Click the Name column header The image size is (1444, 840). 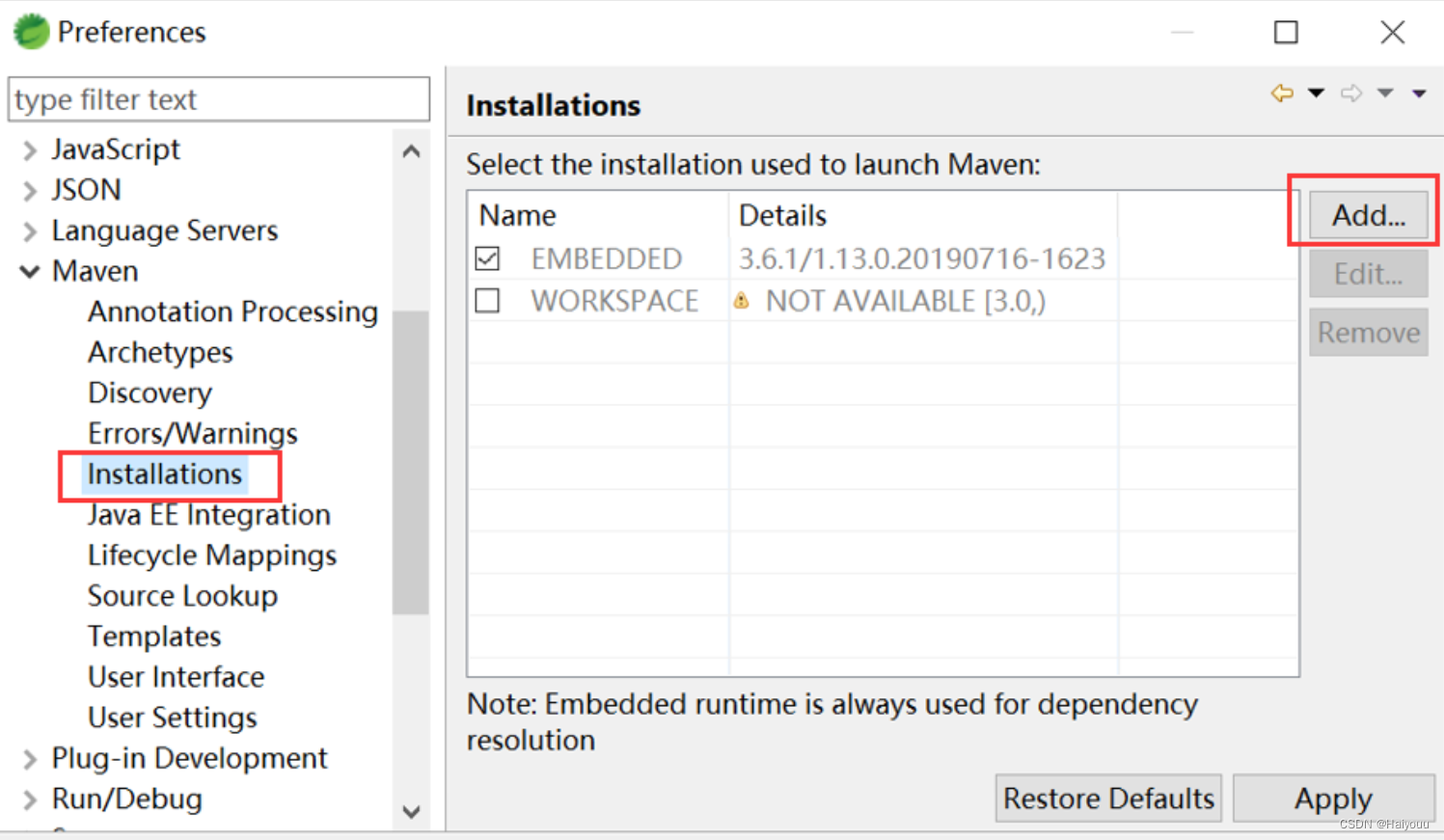[x=517, y=215]
